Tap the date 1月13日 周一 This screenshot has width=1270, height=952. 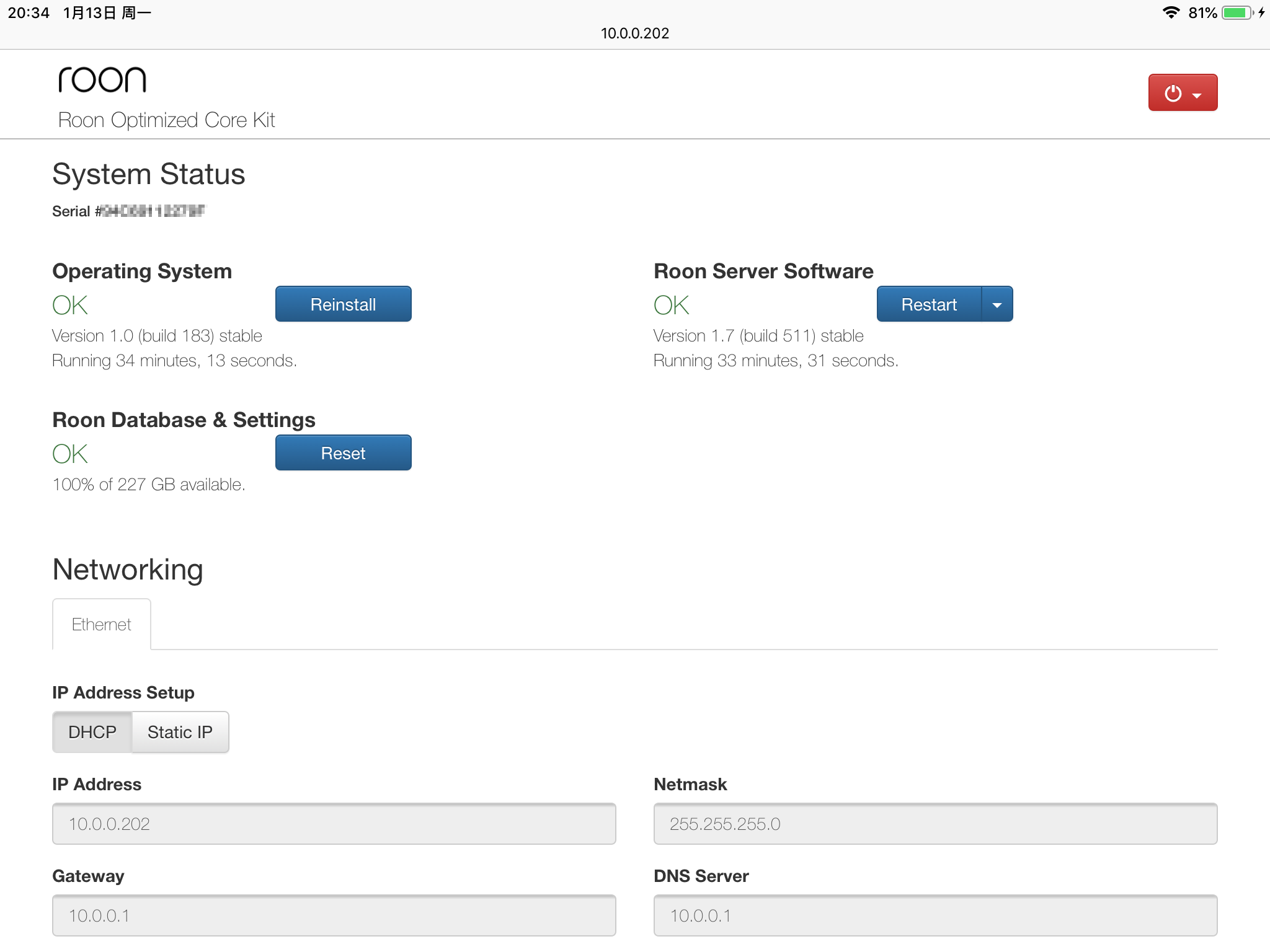pyautogui.click(x=107, y=12)
